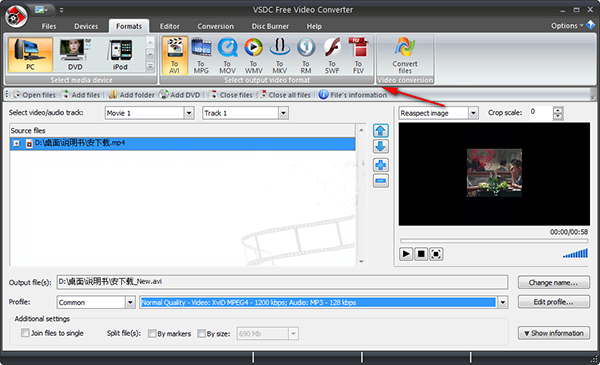Add a source file with plus icon

click(x=381, y=165)
